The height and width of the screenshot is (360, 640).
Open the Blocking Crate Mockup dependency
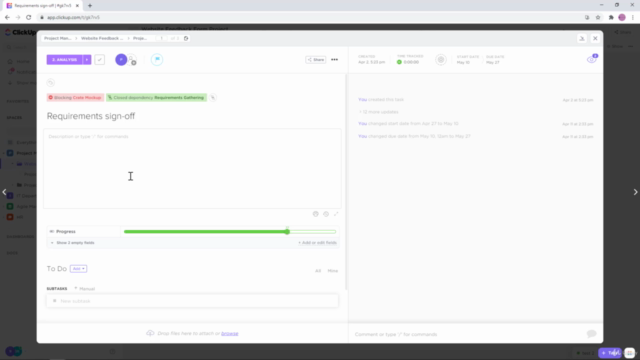(x=75, y=98)
